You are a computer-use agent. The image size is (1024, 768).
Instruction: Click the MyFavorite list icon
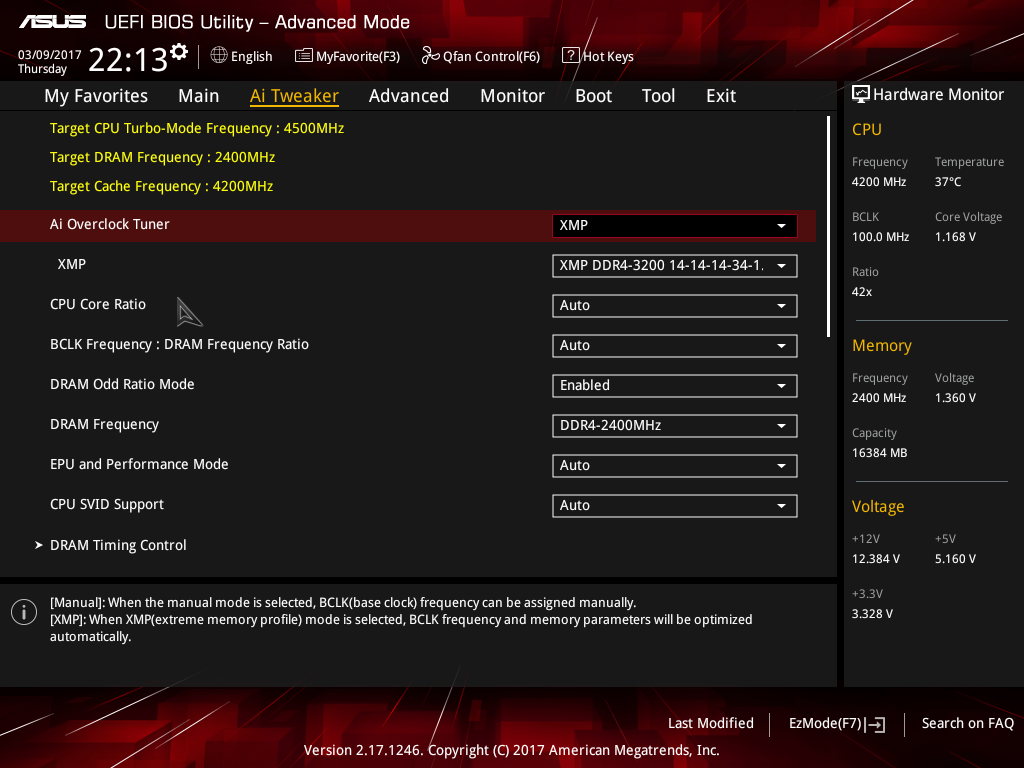pyautogui.click(x=304, y=56)
